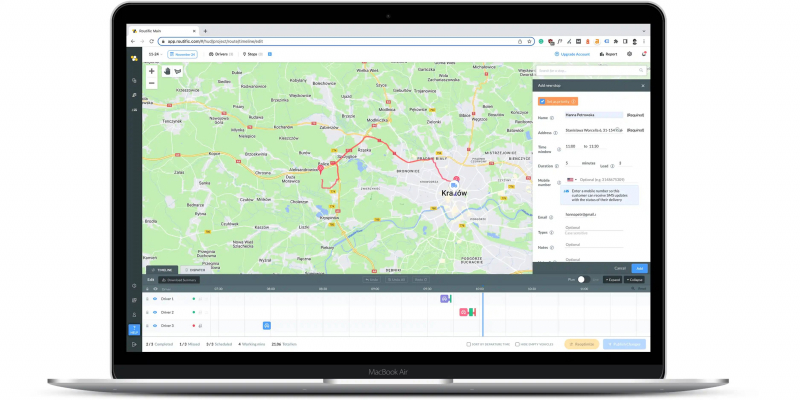This screenshot has height=400, width=800.
Task: Click the Routific logo in sidebar
Action: (133, 55)
